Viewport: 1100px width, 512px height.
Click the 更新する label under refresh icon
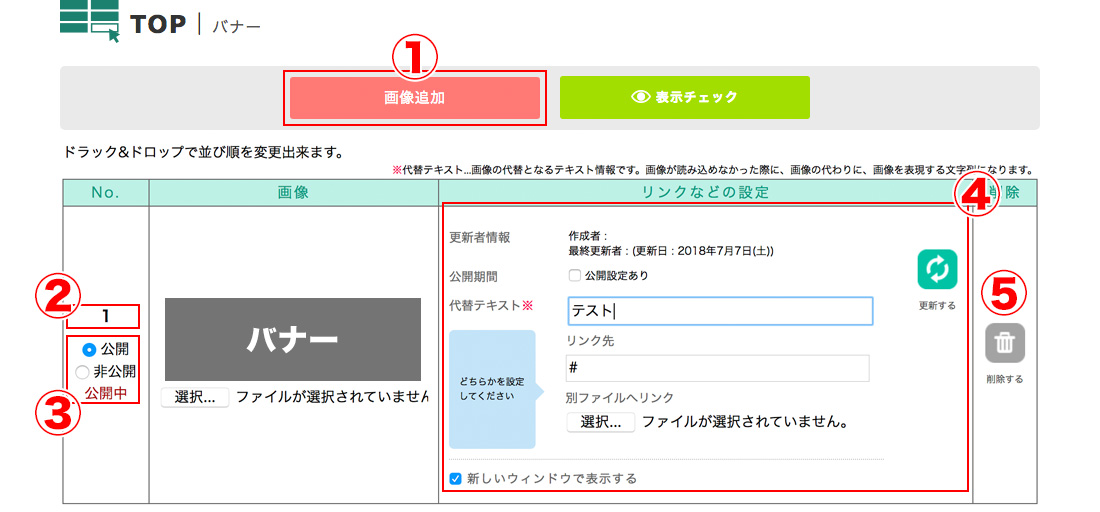tap(937, 306)
